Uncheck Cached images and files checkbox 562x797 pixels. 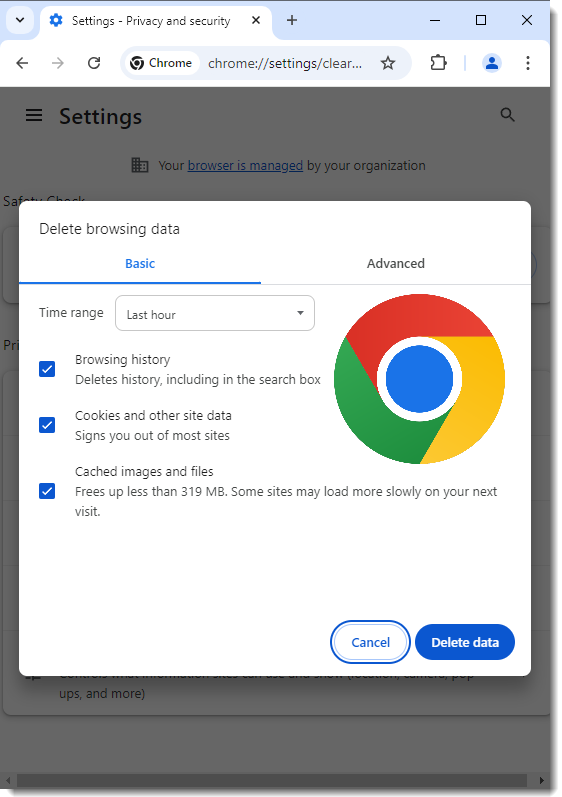click(47, 491)
